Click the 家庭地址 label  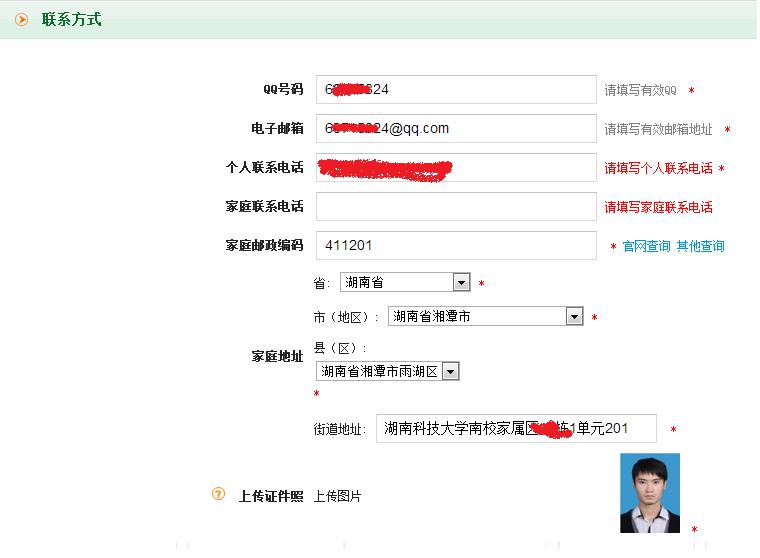277,356
